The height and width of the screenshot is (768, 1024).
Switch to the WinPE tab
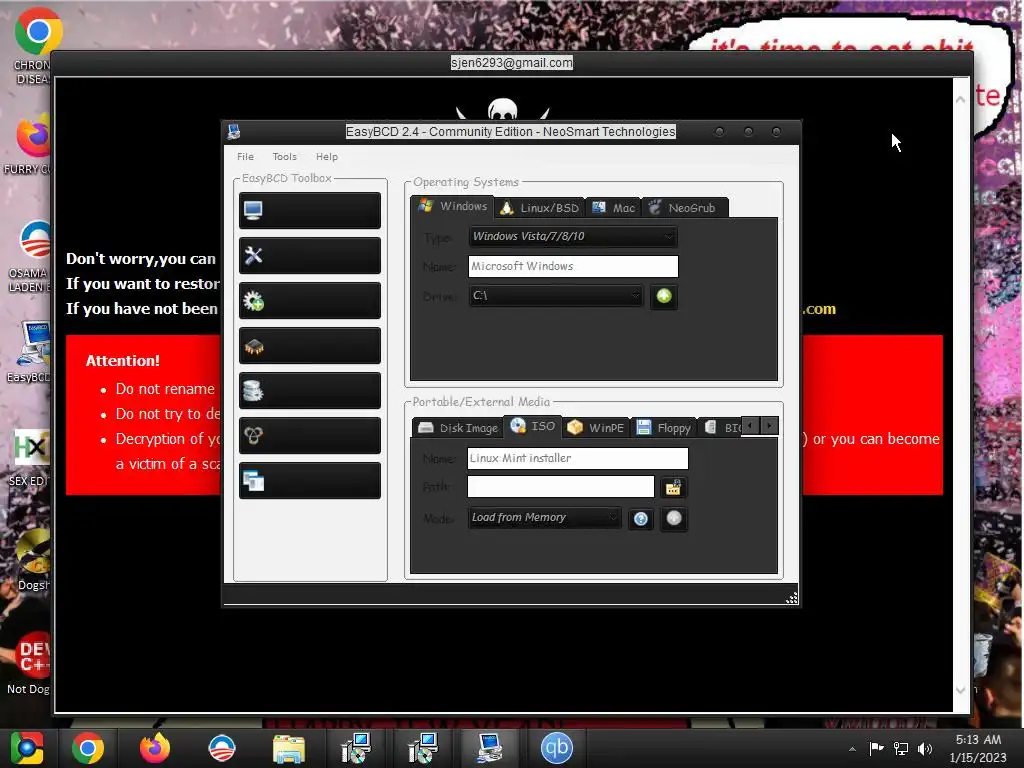pyautogui.click(x=596, y=428)
